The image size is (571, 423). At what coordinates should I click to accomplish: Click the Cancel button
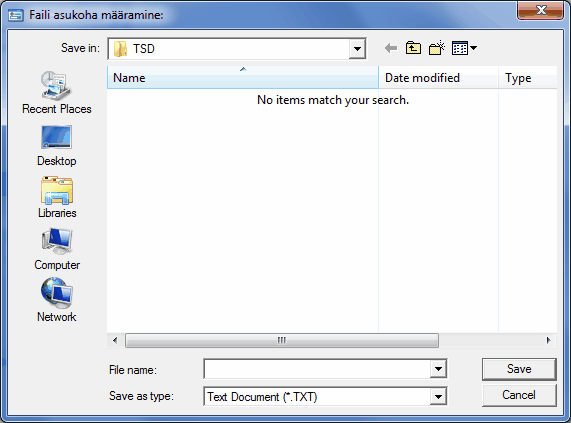[x=519, y=395]
